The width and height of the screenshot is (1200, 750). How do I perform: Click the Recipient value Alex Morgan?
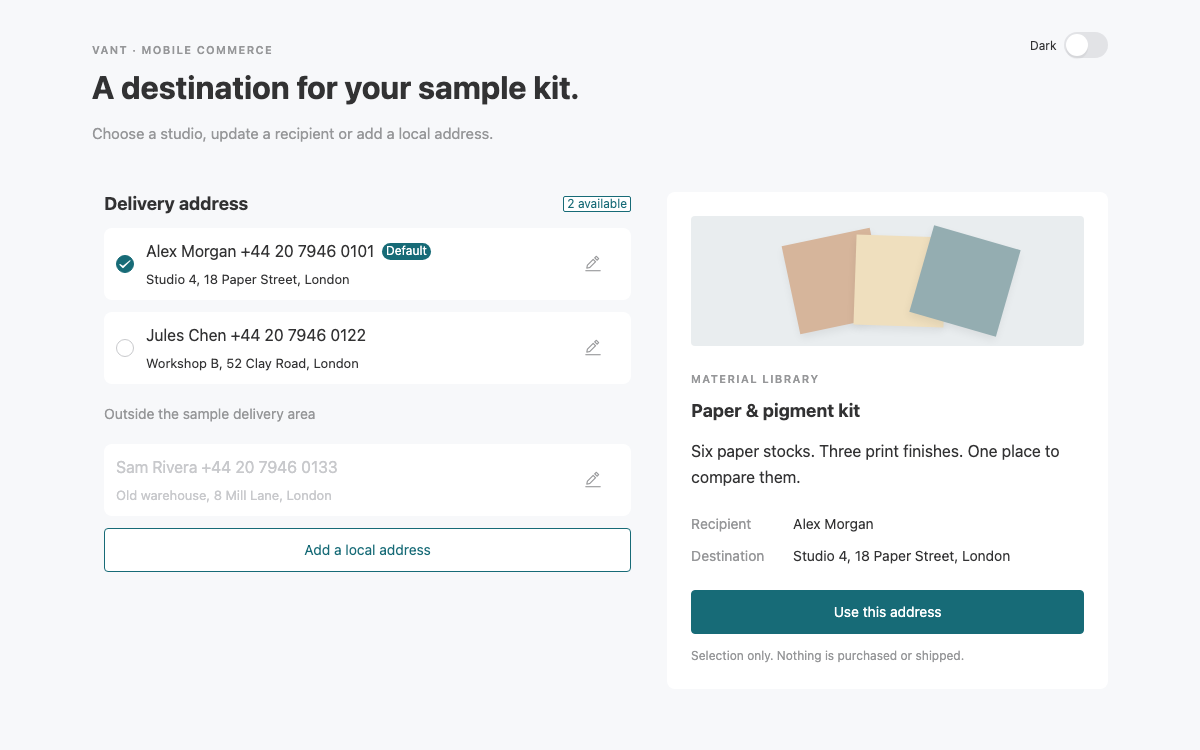(x=833, y=524)
